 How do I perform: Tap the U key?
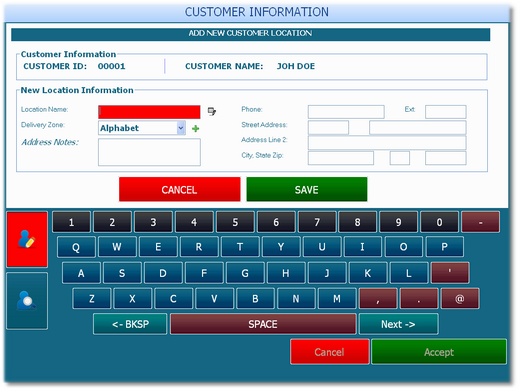[x=322, y=247]
